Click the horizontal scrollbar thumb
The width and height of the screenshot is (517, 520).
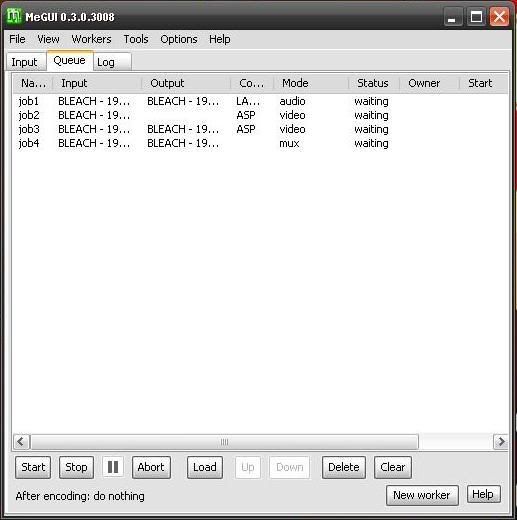pyautogui.click(x=224, y=442)
